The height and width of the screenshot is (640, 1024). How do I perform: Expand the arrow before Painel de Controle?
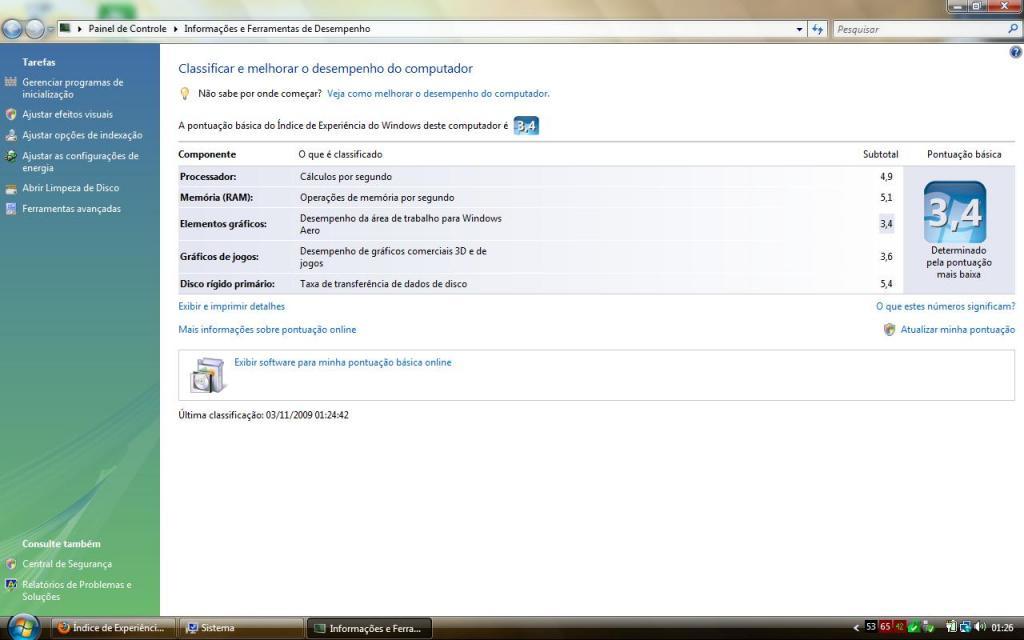pos(80,29)
